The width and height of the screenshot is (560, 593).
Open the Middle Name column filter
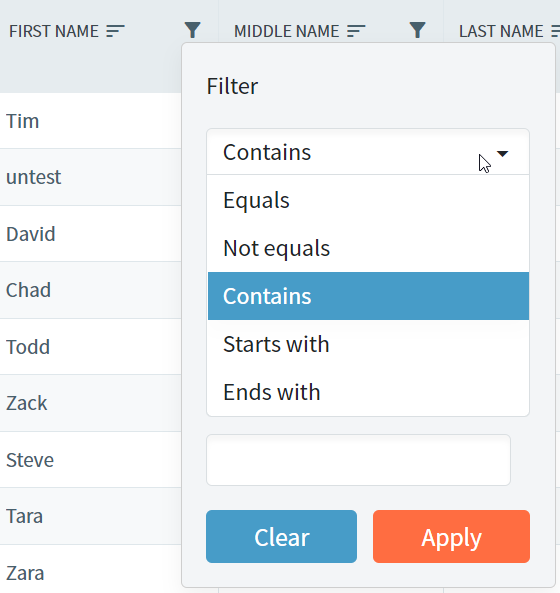click(x=417, y=30)
